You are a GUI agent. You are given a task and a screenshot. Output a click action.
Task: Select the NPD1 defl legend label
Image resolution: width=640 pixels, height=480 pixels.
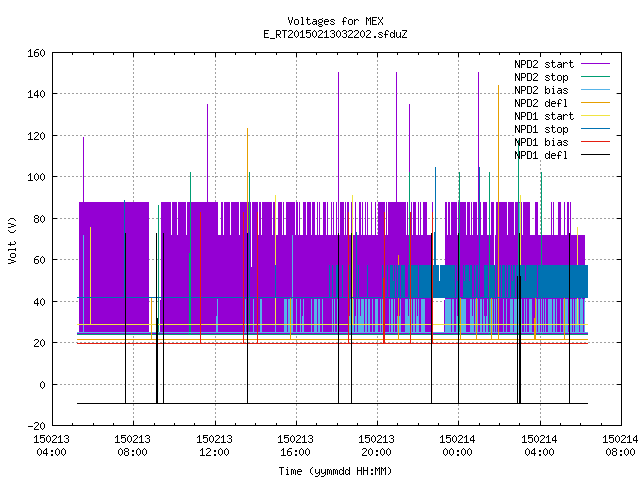coord(541,155)
